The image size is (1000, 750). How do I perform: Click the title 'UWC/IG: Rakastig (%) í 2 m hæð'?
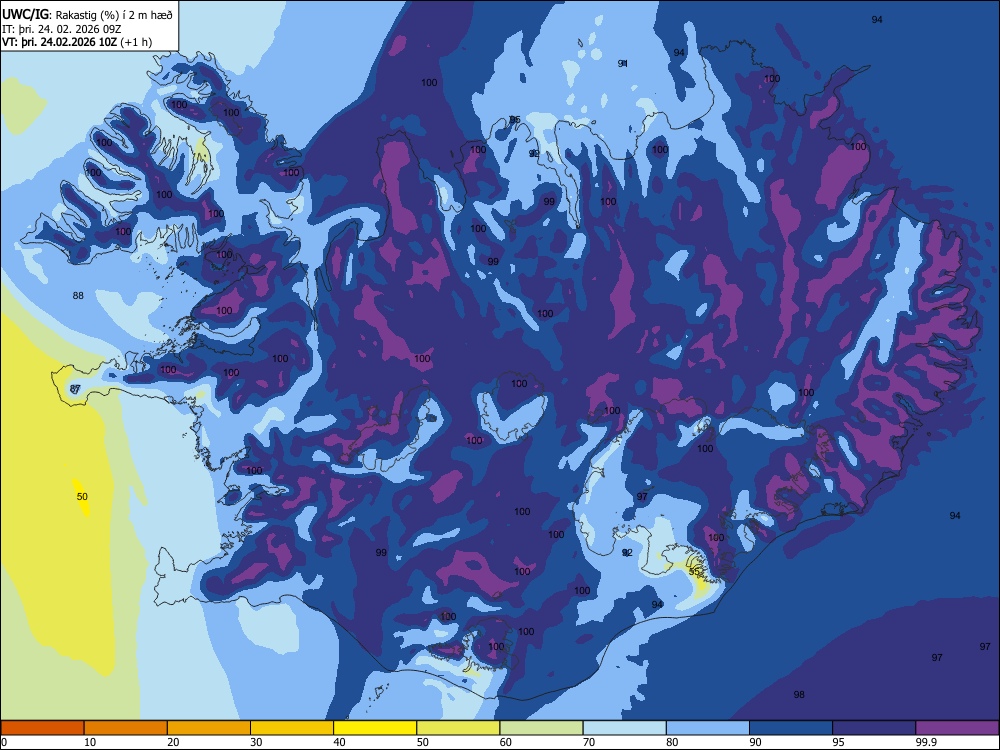87,15
